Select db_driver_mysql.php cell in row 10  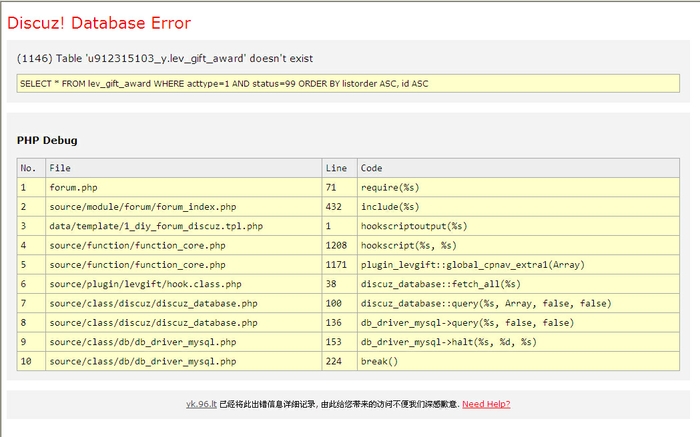click(x=183, y=361)
